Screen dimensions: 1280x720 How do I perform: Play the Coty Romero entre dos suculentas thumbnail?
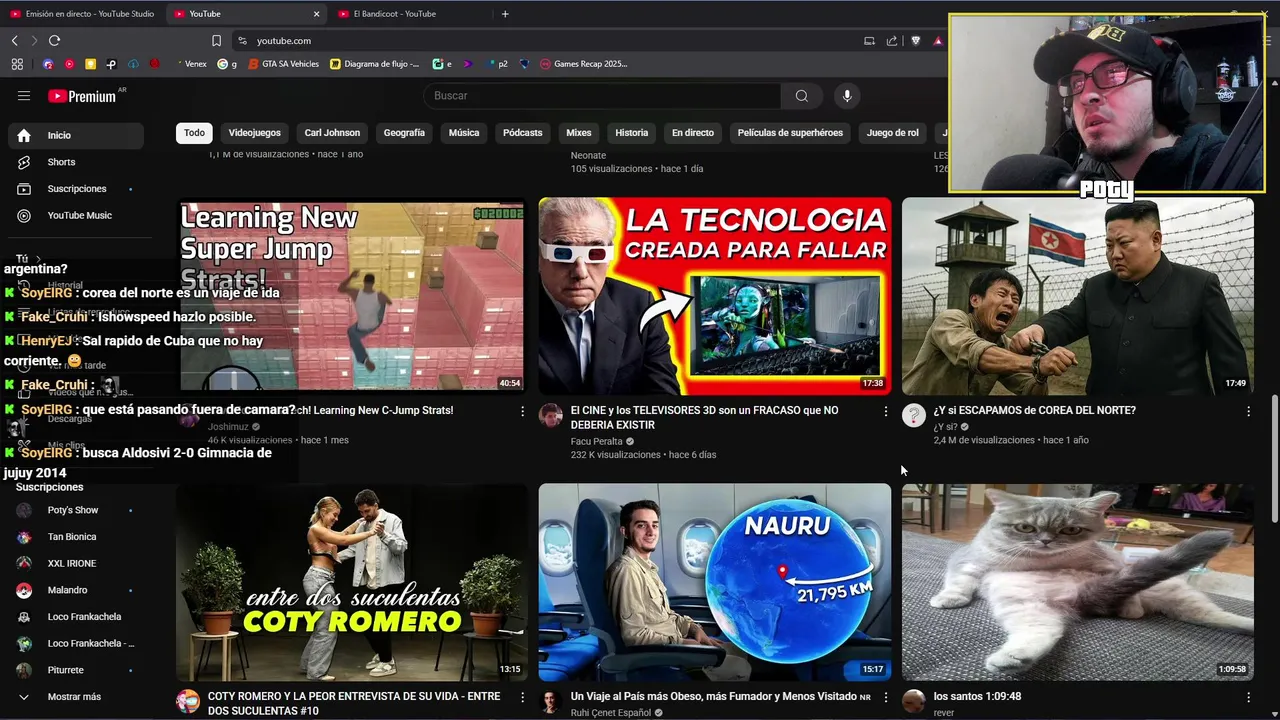(x=351, y=582)
